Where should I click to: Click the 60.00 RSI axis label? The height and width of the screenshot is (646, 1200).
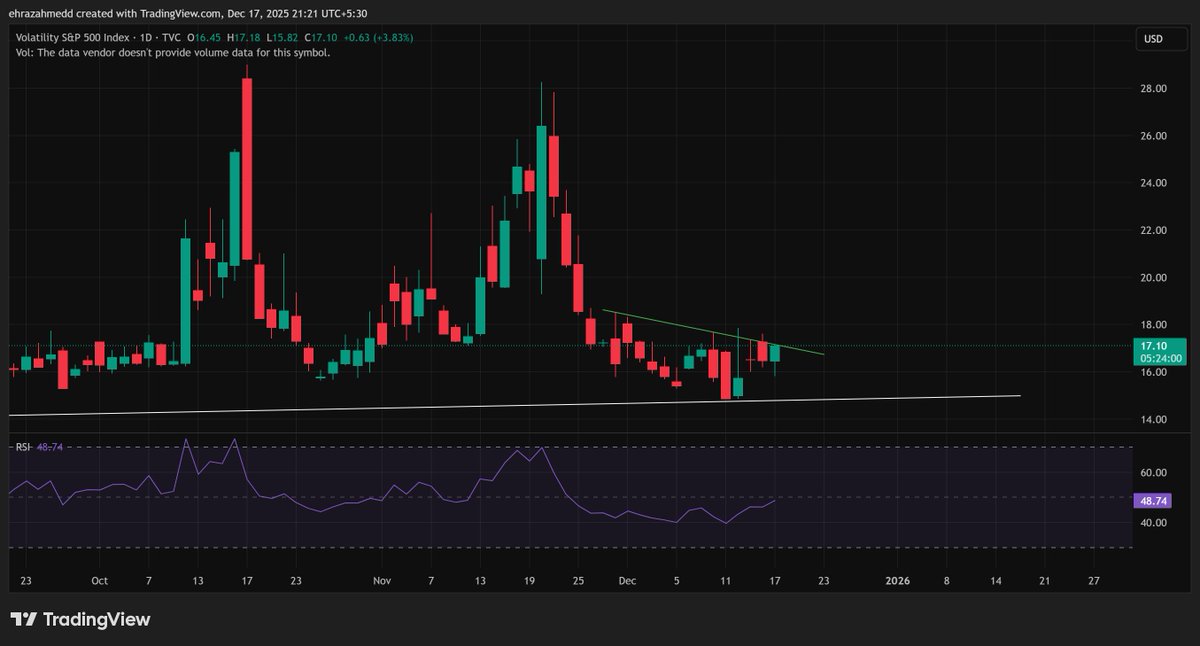[1155, 473]
